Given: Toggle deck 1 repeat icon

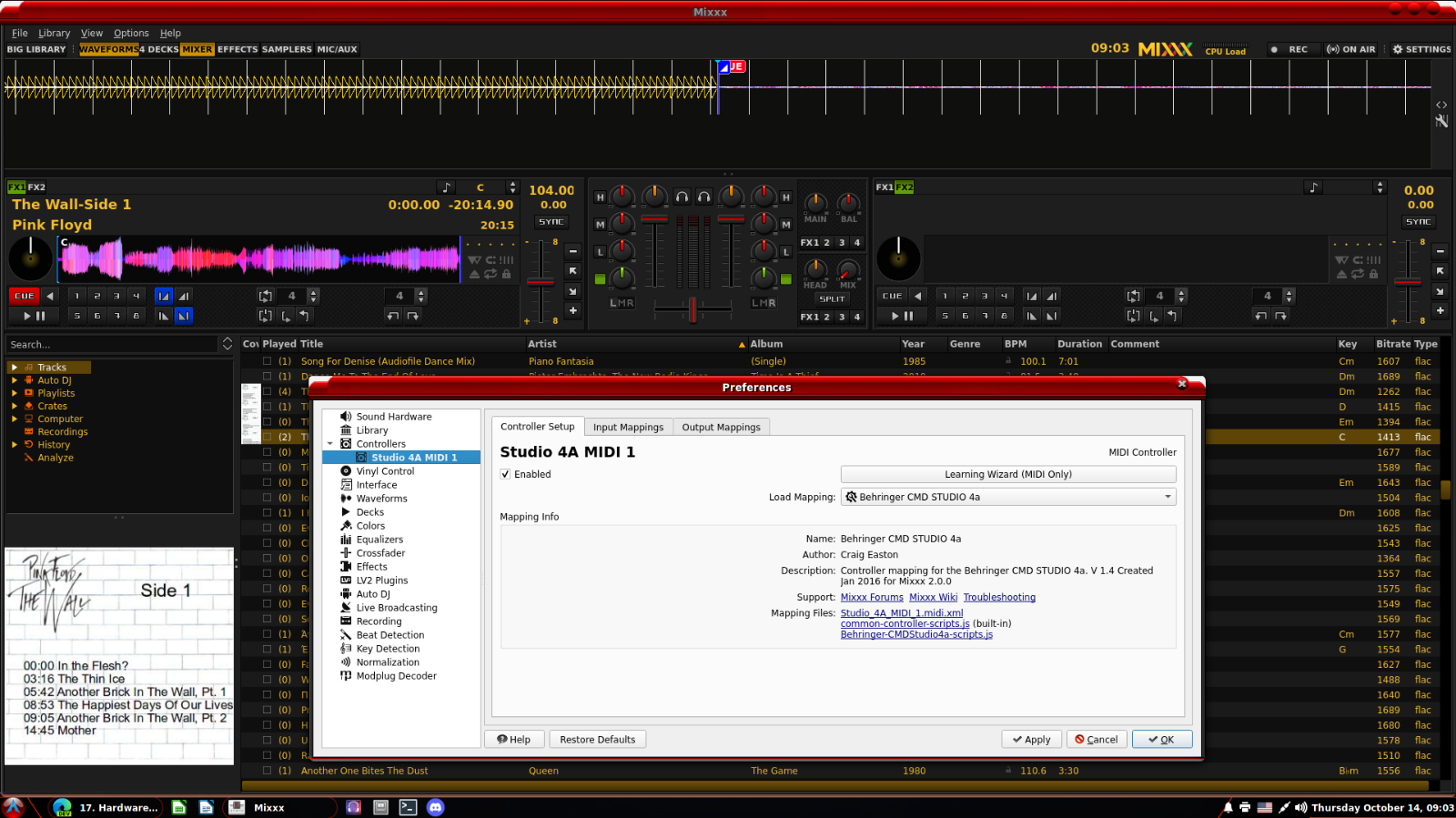Looking at the screenshot, I should pos(490,274).
